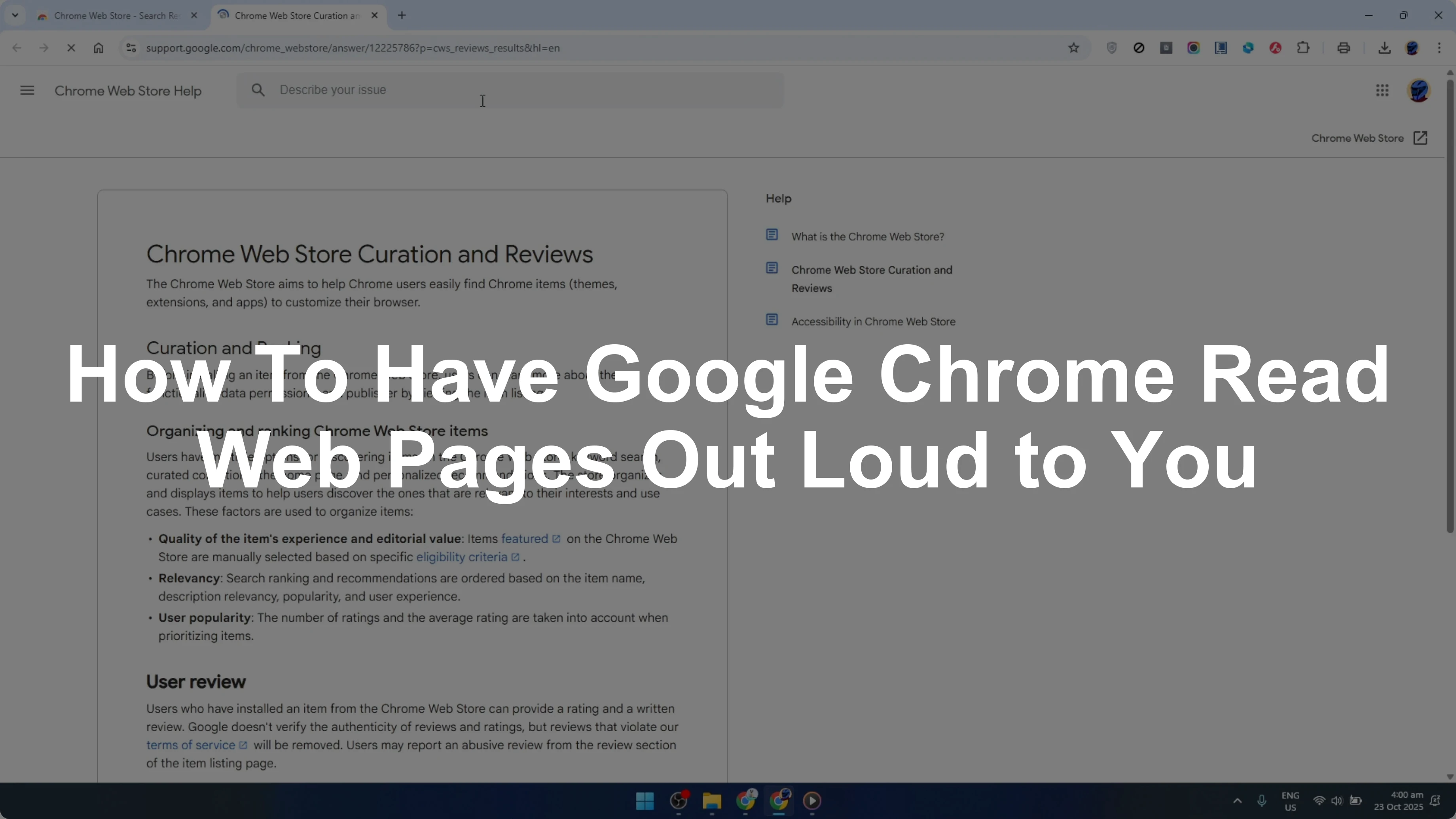The height and width of the screenshot is (819, 1456).
Task: Open the hamburger main menu
Action: [x=27, y=91]
